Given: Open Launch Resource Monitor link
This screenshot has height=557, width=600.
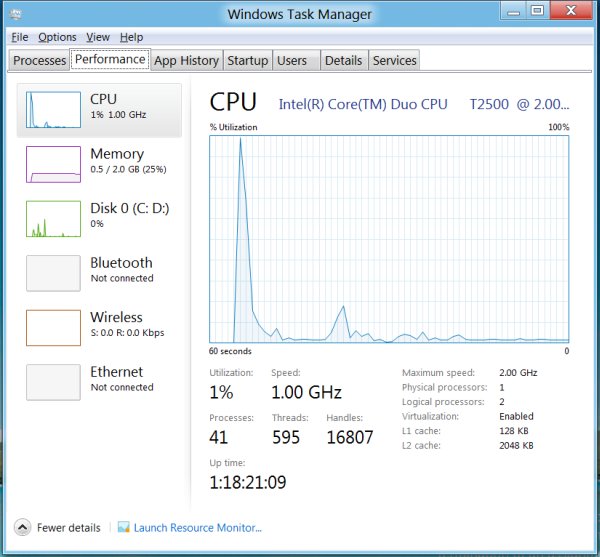Looking at the screenshot, I should tap(198, 528).
